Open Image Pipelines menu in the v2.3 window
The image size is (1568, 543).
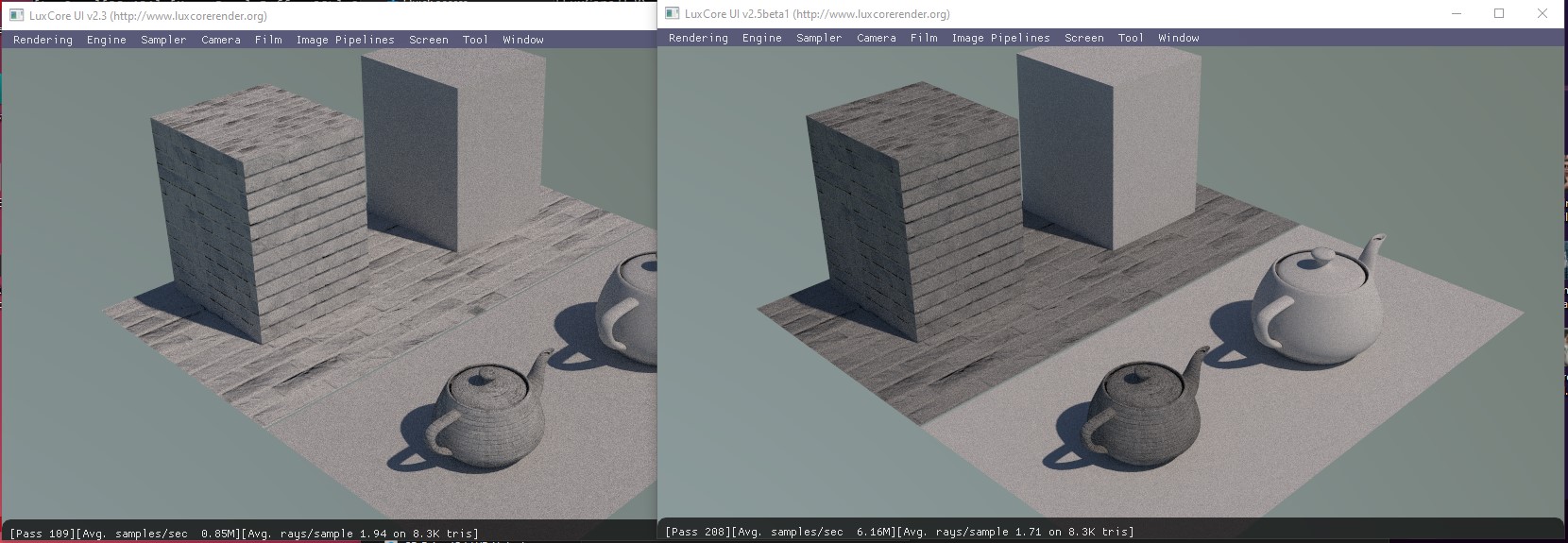[345, 40]
